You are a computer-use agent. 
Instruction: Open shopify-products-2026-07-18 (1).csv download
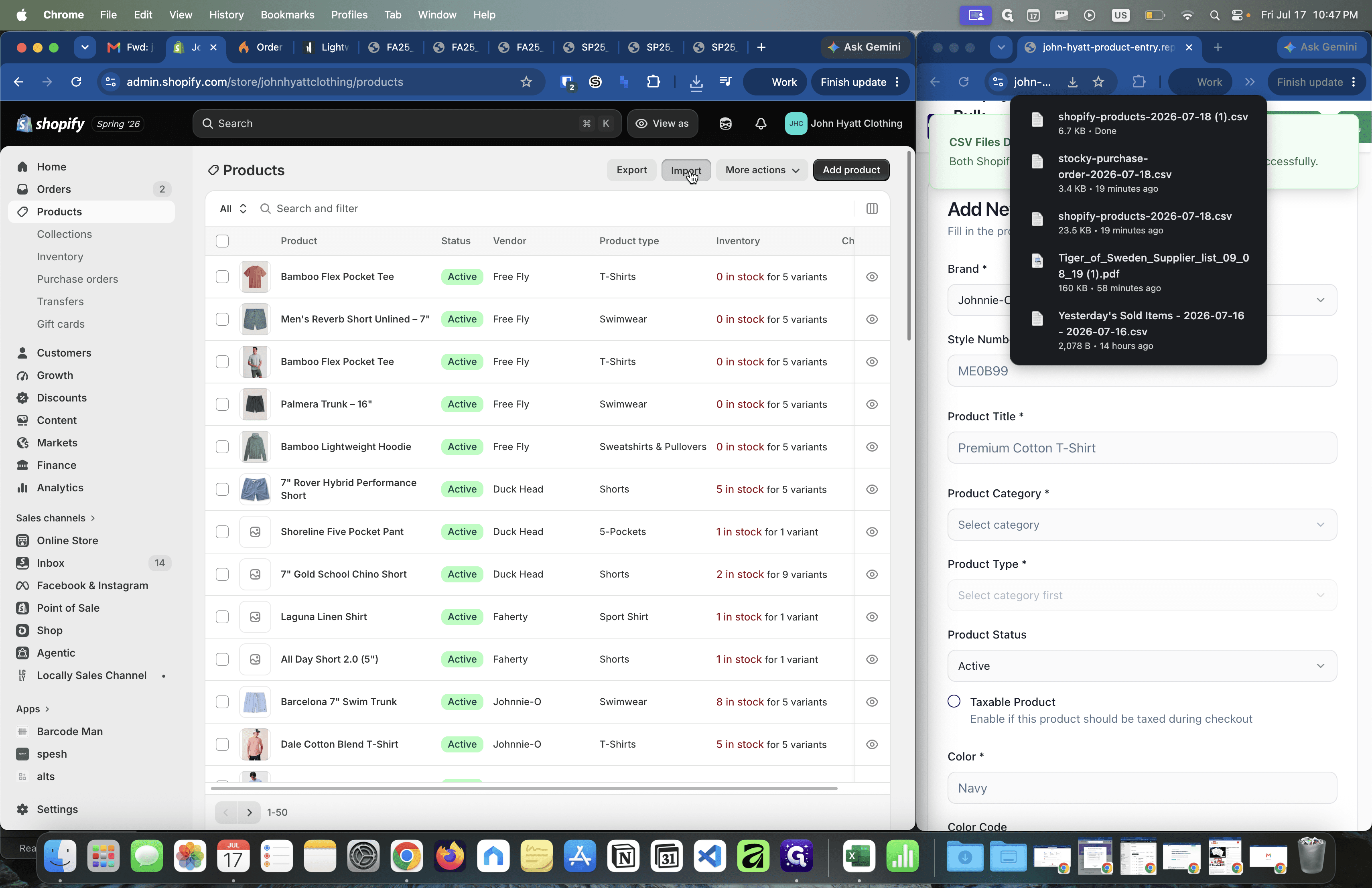coord(1138,123)
